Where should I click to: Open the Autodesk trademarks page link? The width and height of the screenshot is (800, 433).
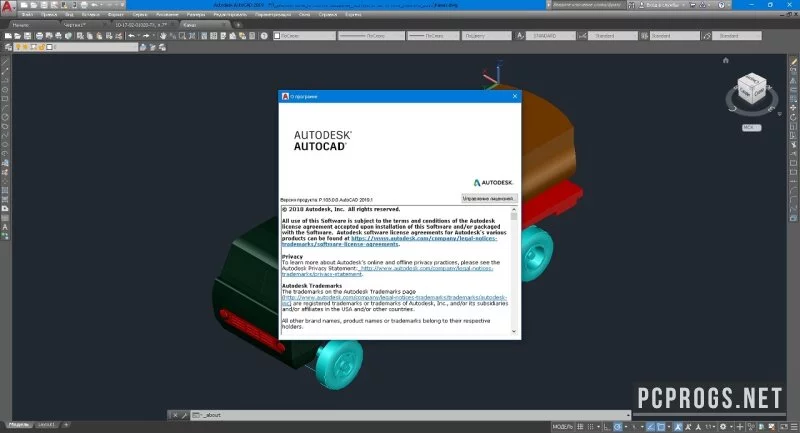point(394,300)
